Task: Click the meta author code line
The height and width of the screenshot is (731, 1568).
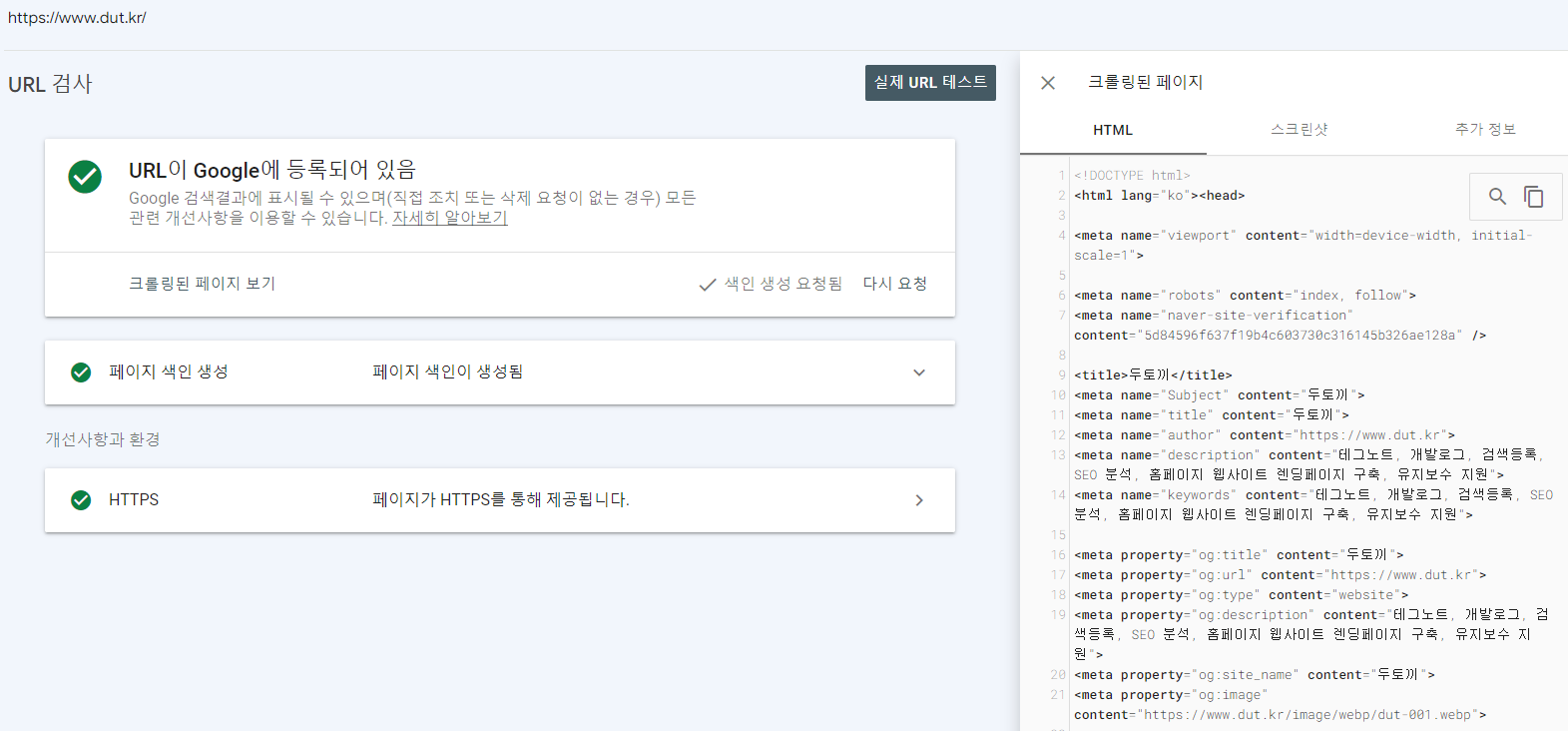Action: [x=1265, y=435]
